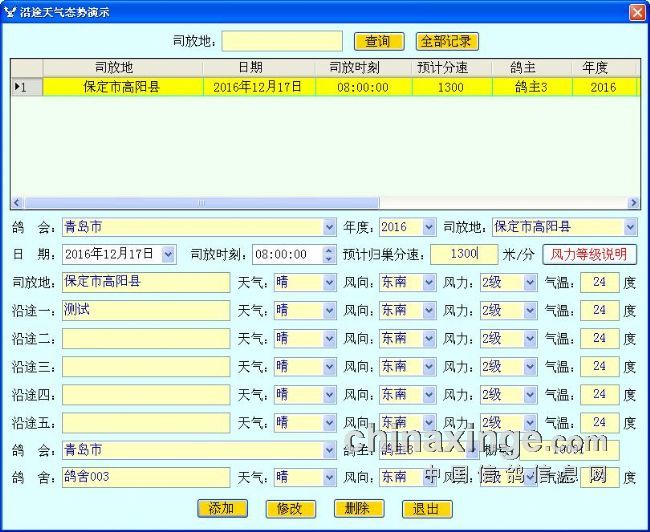Open the 风力 dropdown in 司放地 row
Image resolution: width=650 pixels, height=532 pixels.
point(530,283)
